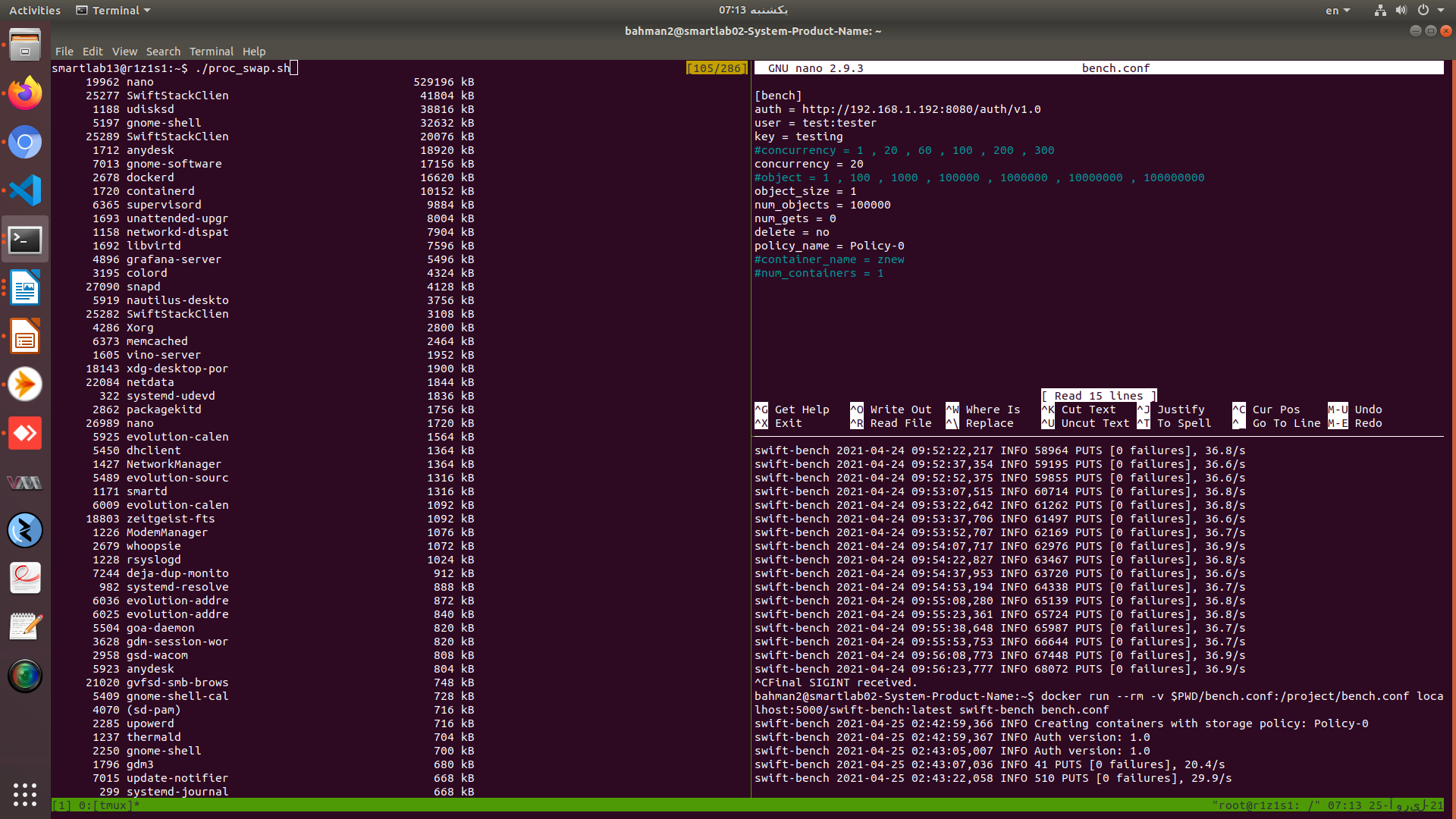The height and width of the screenshot is (819, 1456).
Task: Open the clock calendar in top bar
Action: click(x=752, y=10)
